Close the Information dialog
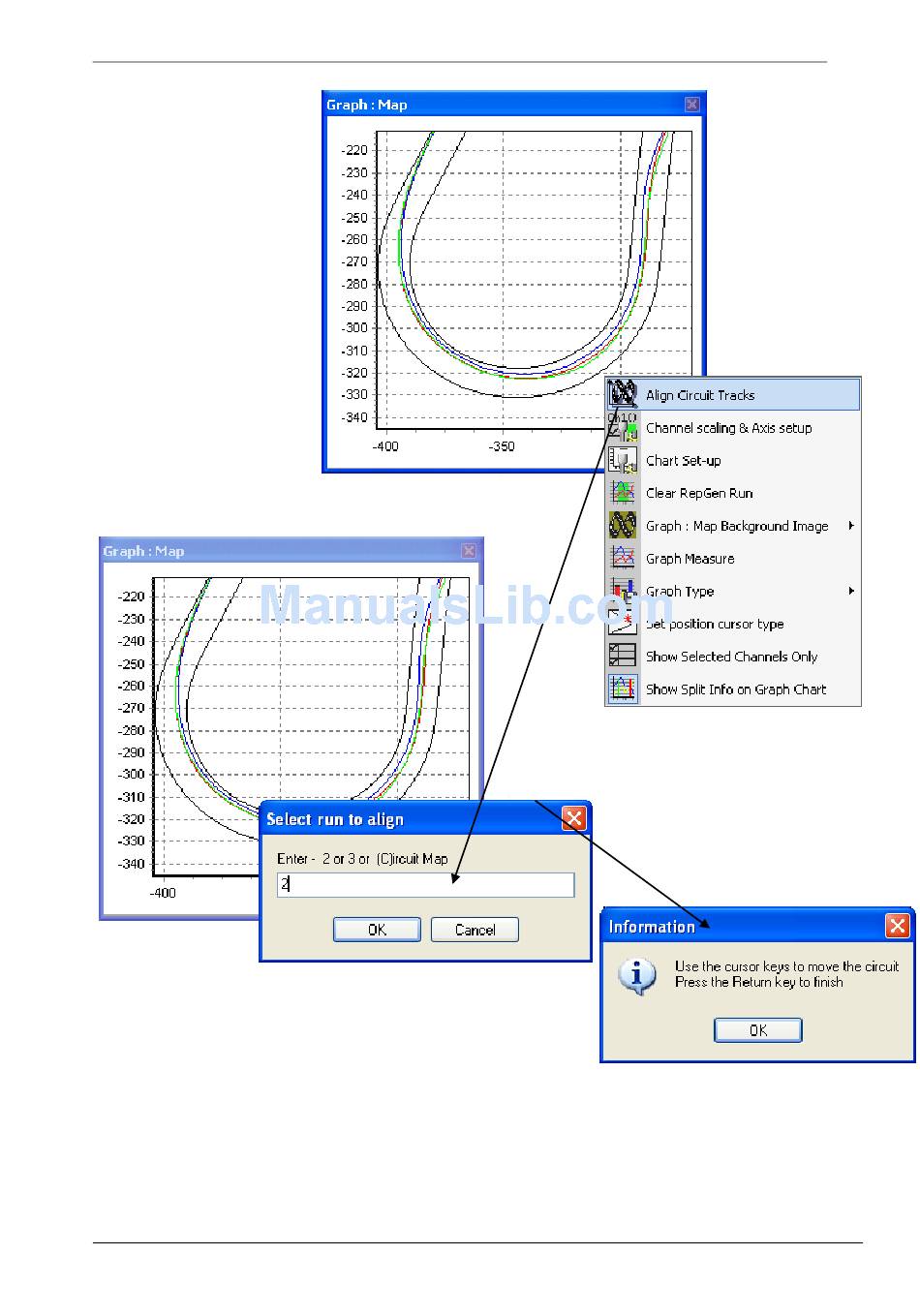This screenshot has width=920, height=1316. [898, 927]
